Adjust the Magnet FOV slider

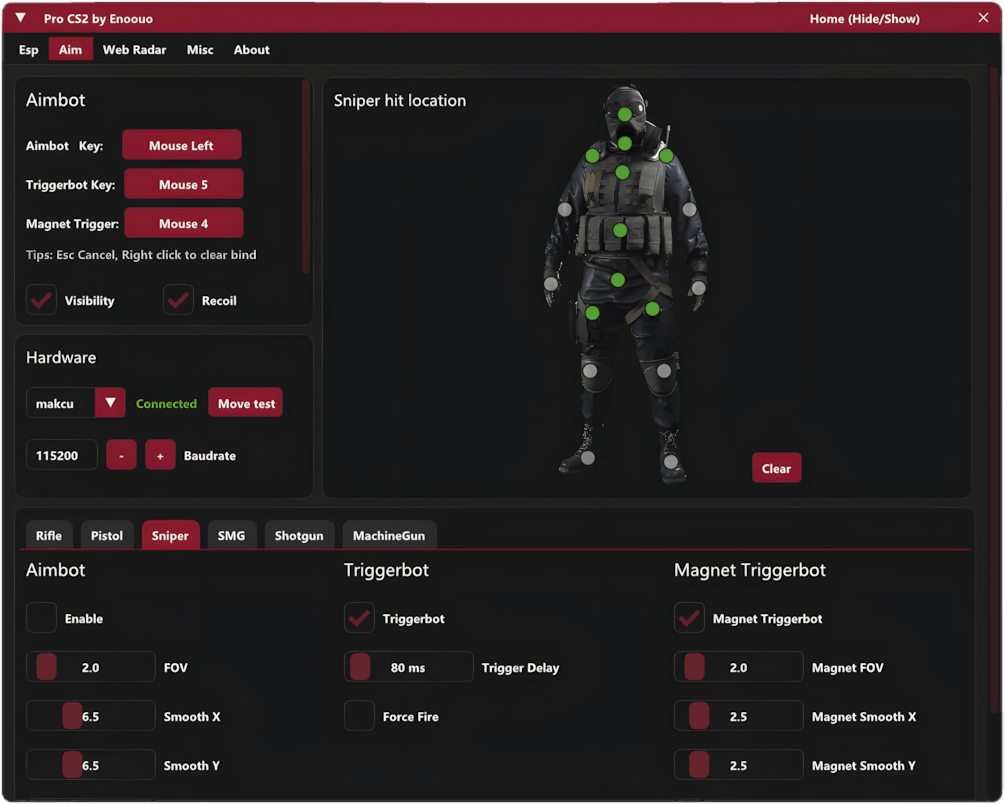738,667
